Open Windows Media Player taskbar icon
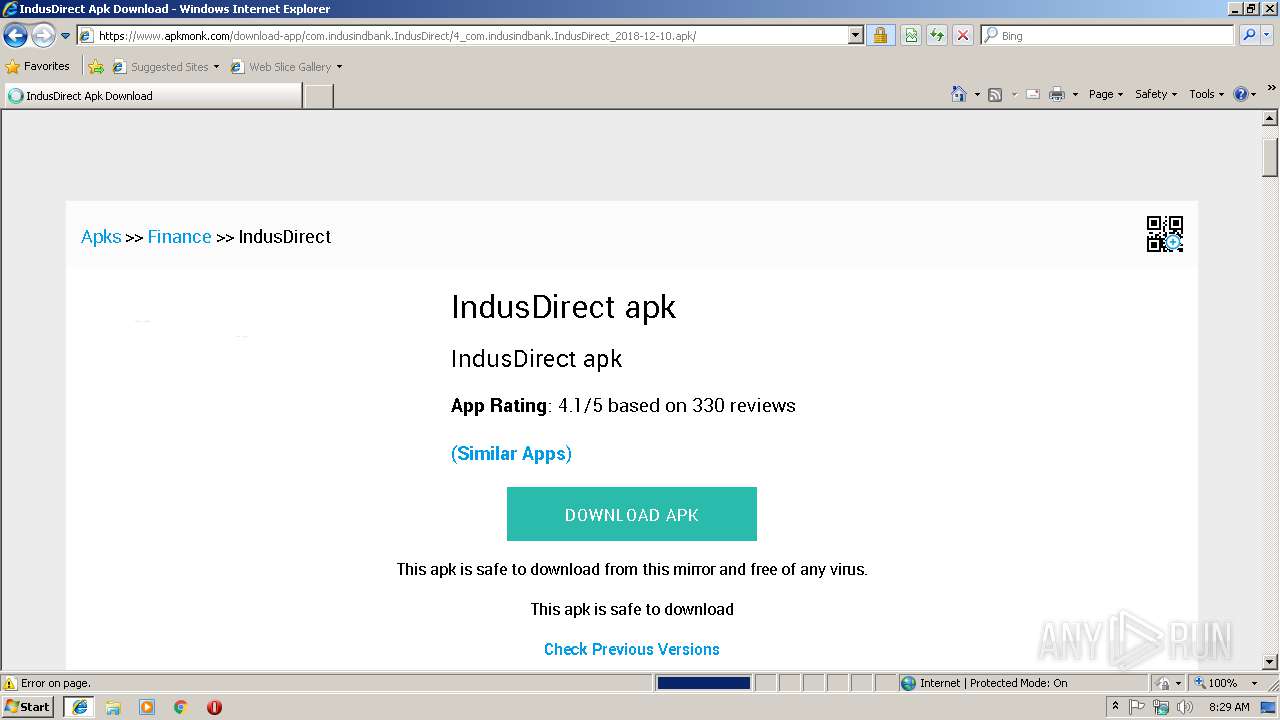This screenshot has height=720, width=1280. [147, 707]
